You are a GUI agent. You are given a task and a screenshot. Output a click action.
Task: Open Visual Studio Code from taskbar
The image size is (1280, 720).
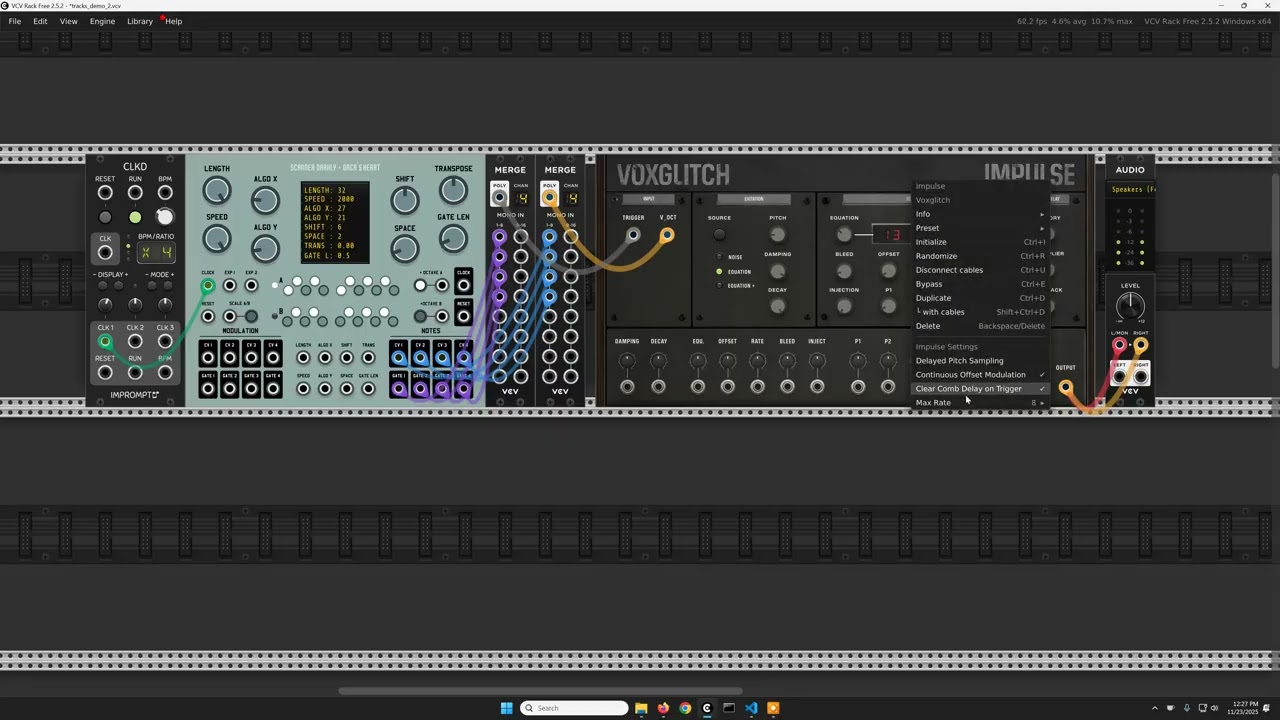(751, 708)
